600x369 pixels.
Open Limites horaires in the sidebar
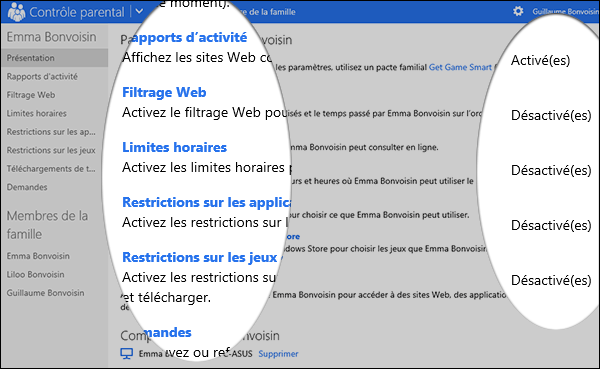[x=37, y=113]
